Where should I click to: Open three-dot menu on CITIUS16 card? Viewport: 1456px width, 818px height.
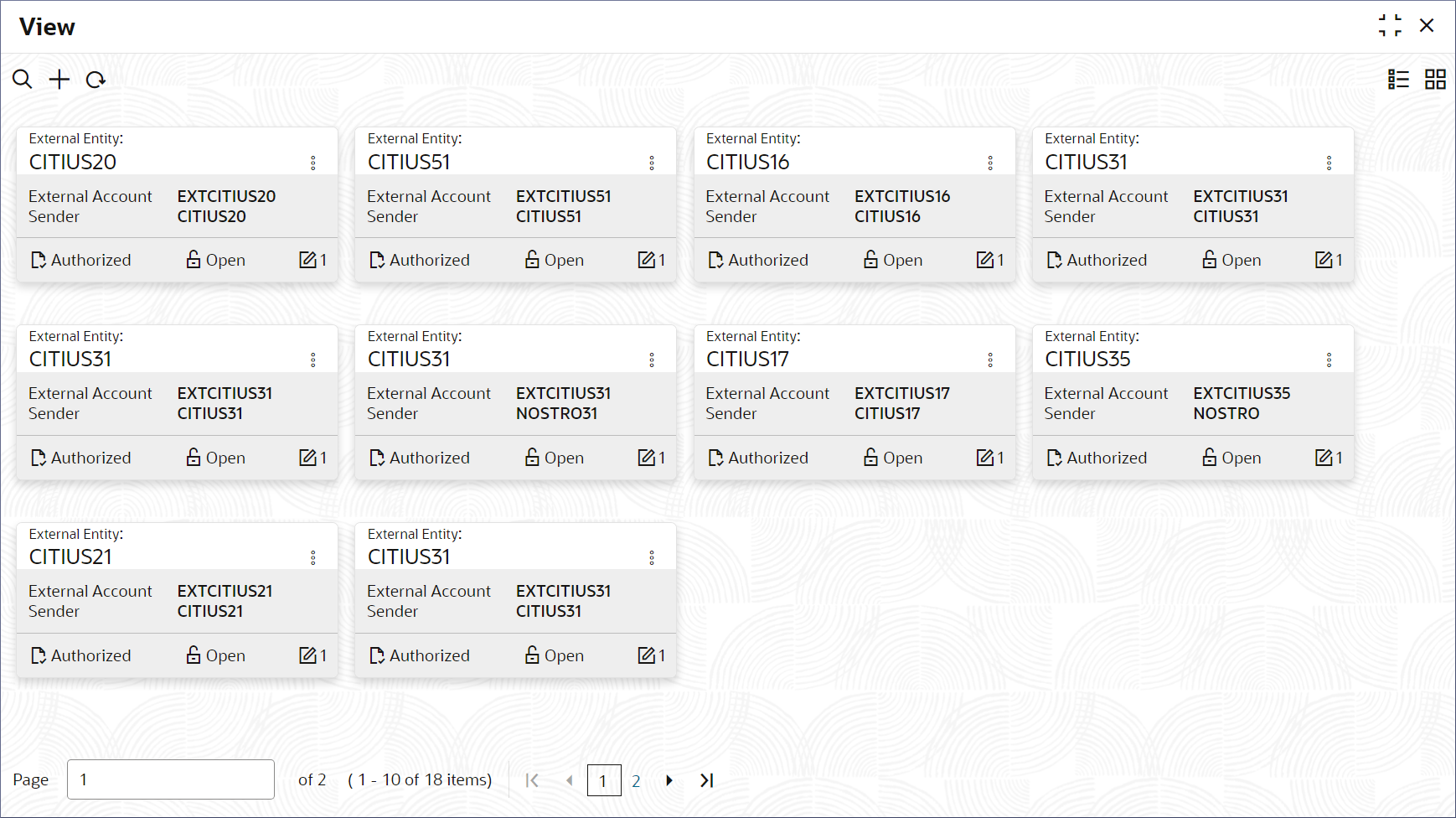(x=990, y=163)
